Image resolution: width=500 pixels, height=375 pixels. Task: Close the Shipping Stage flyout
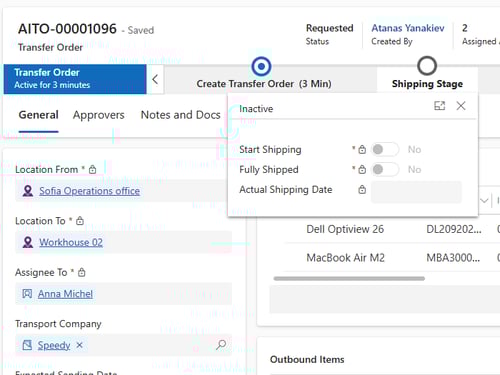[x=461, y=106]
